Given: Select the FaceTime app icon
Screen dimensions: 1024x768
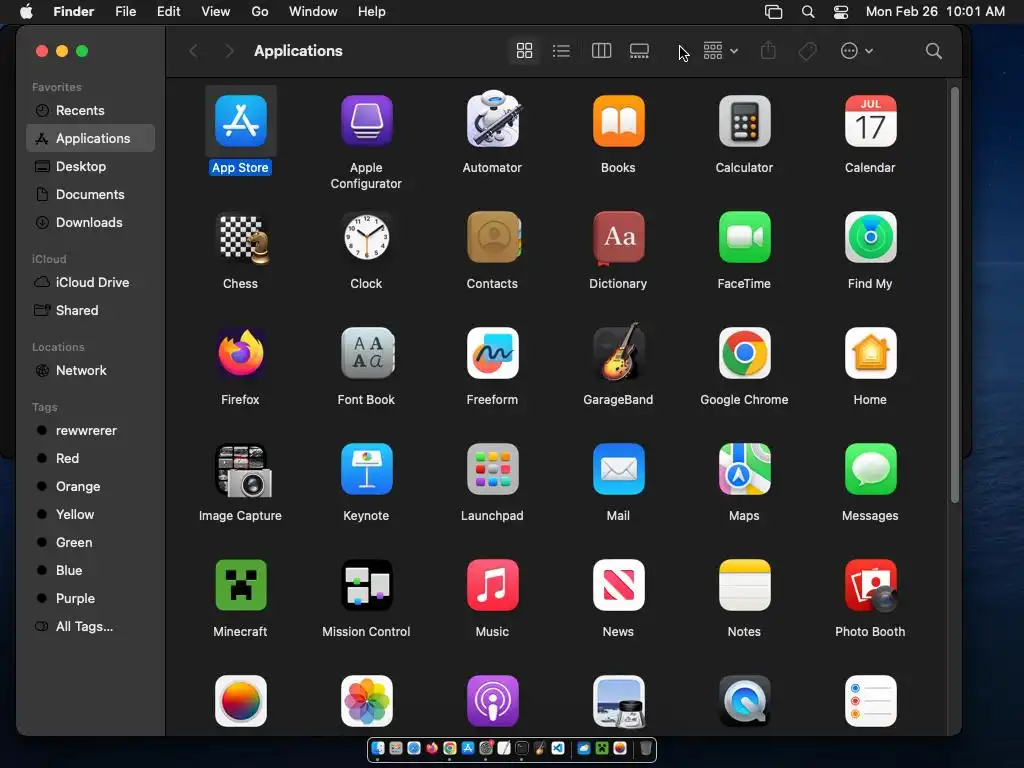Looking at the screenshot, I should pos(744,237).
